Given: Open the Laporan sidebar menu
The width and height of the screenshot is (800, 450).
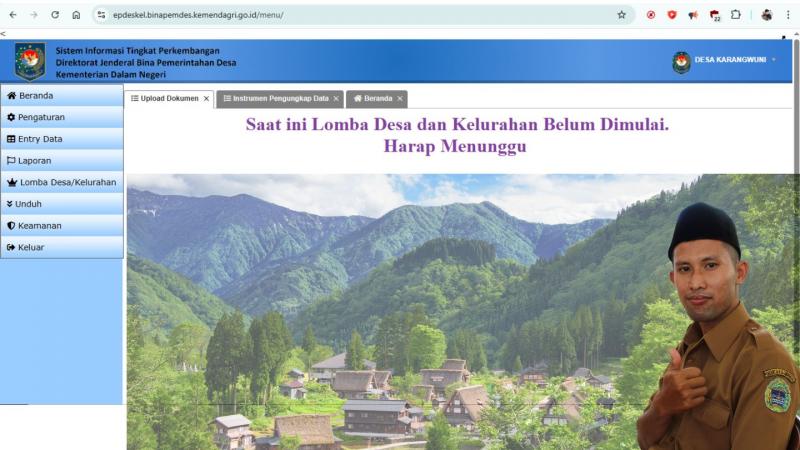Looking at the screenshot, I should [62, 160].
